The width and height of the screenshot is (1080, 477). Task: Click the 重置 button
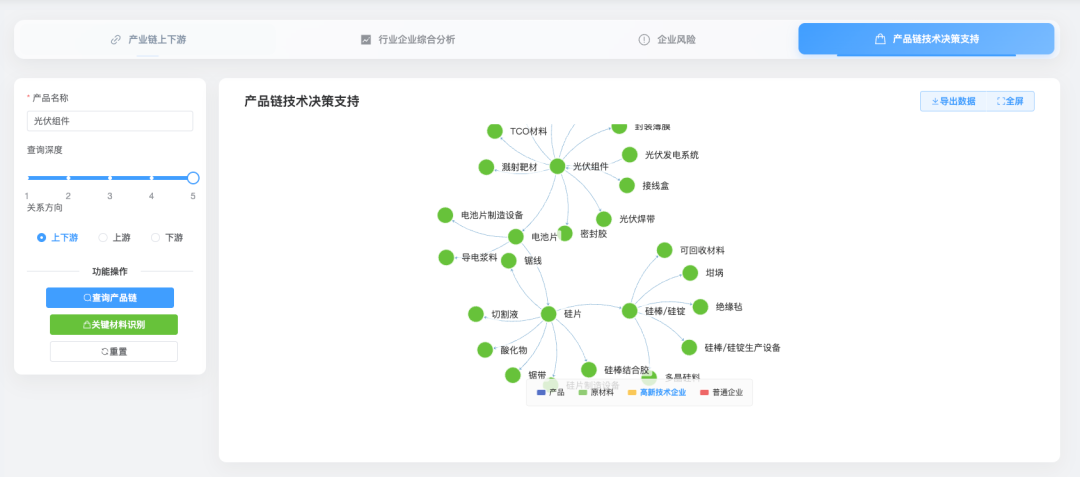(x=114, y=351)
